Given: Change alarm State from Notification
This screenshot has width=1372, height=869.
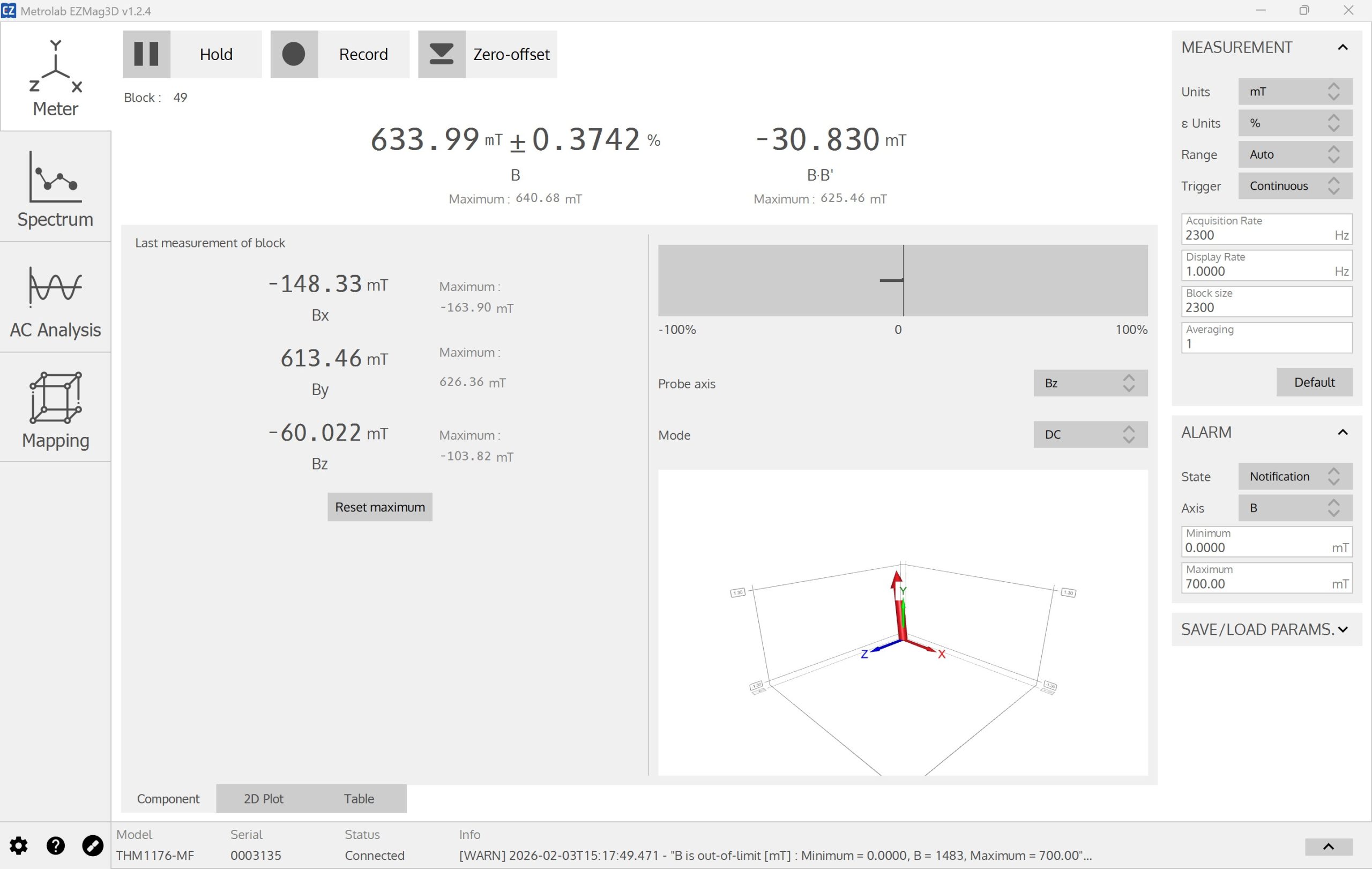Looking at the screenshot, I should 1294,477.
